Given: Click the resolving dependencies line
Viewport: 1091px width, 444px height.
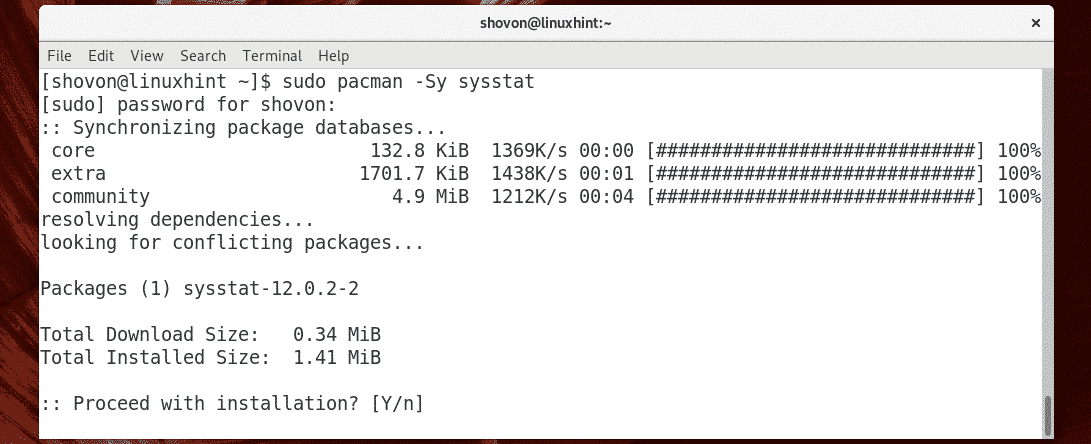Looking at the screenshot, I should (x=177, y=220).
